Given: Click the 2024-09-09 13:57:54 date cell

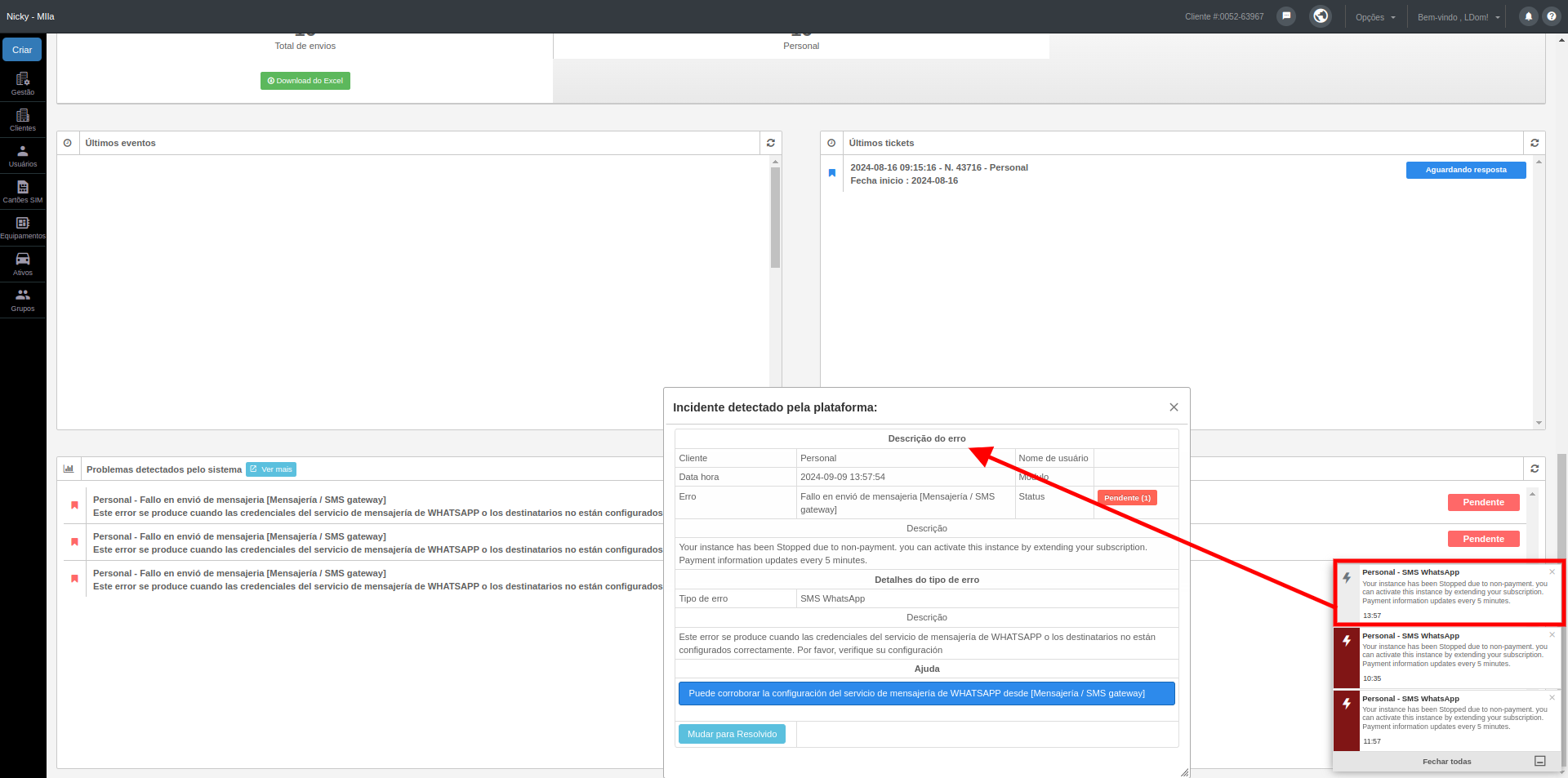Looking at the screenshot, I should point(843,477).
